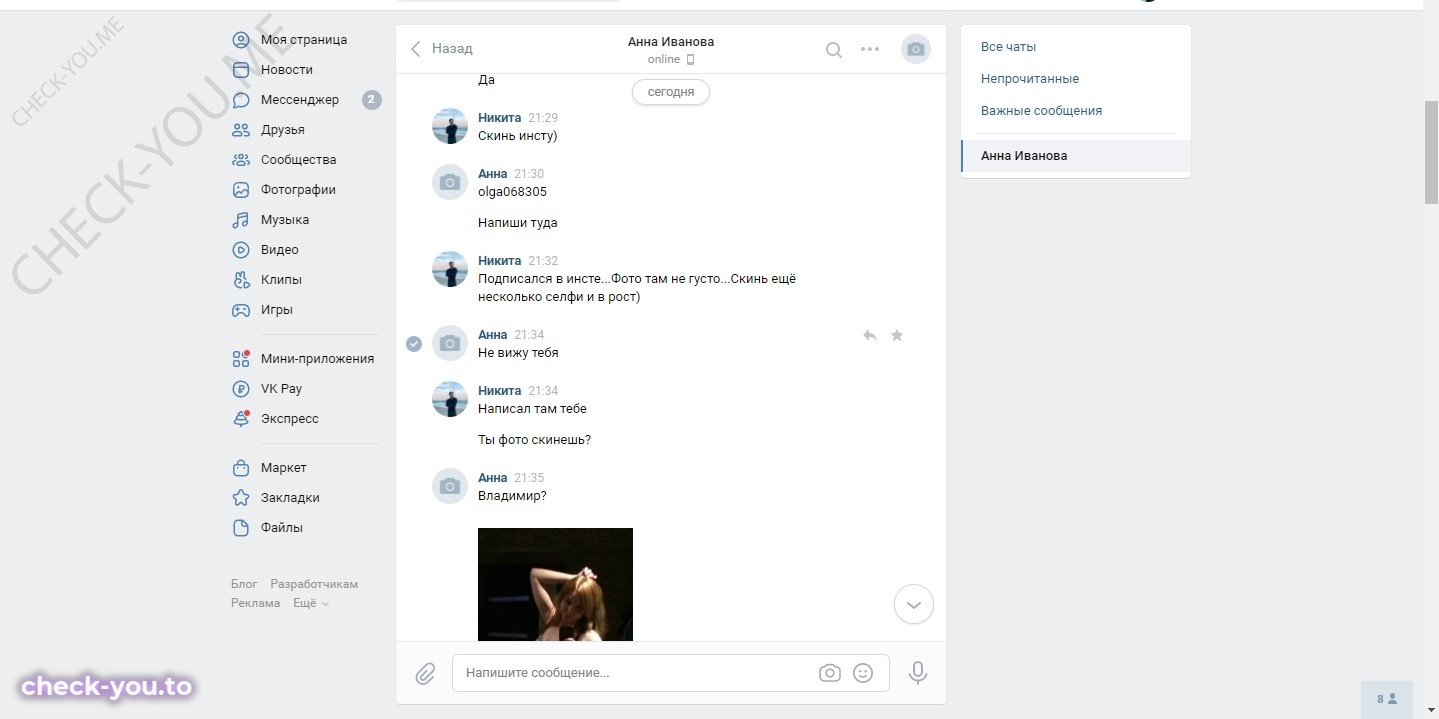Open Анна Иванова's avatar in chat header
Screen dimensions: 1439x719
pyautogui.click(x=916, y=49)
